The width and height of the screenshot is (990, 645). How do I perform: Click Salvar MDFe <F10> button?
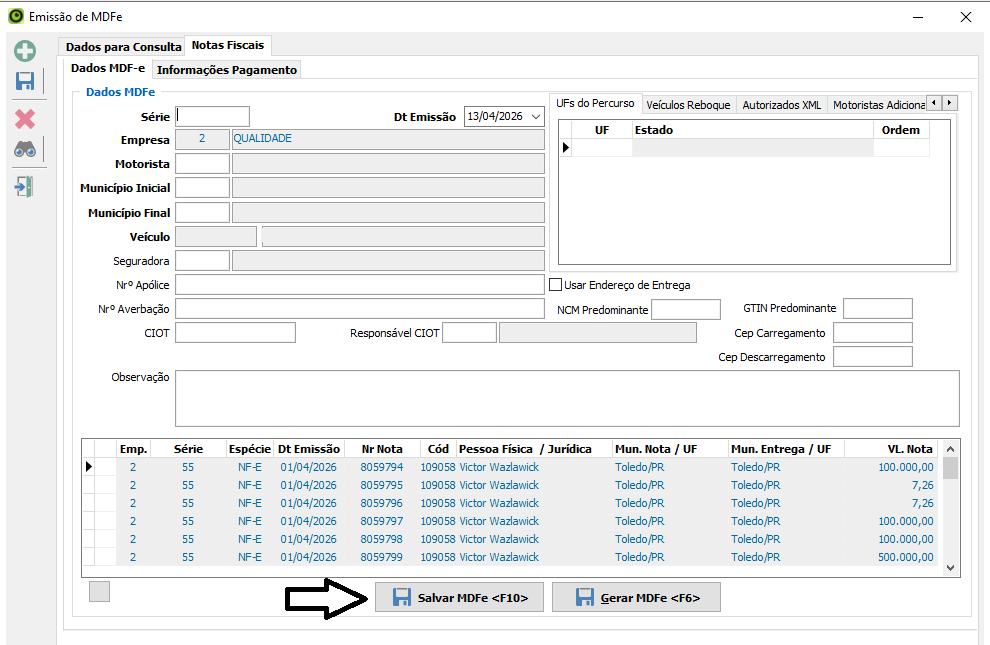(x=459, y=598)
